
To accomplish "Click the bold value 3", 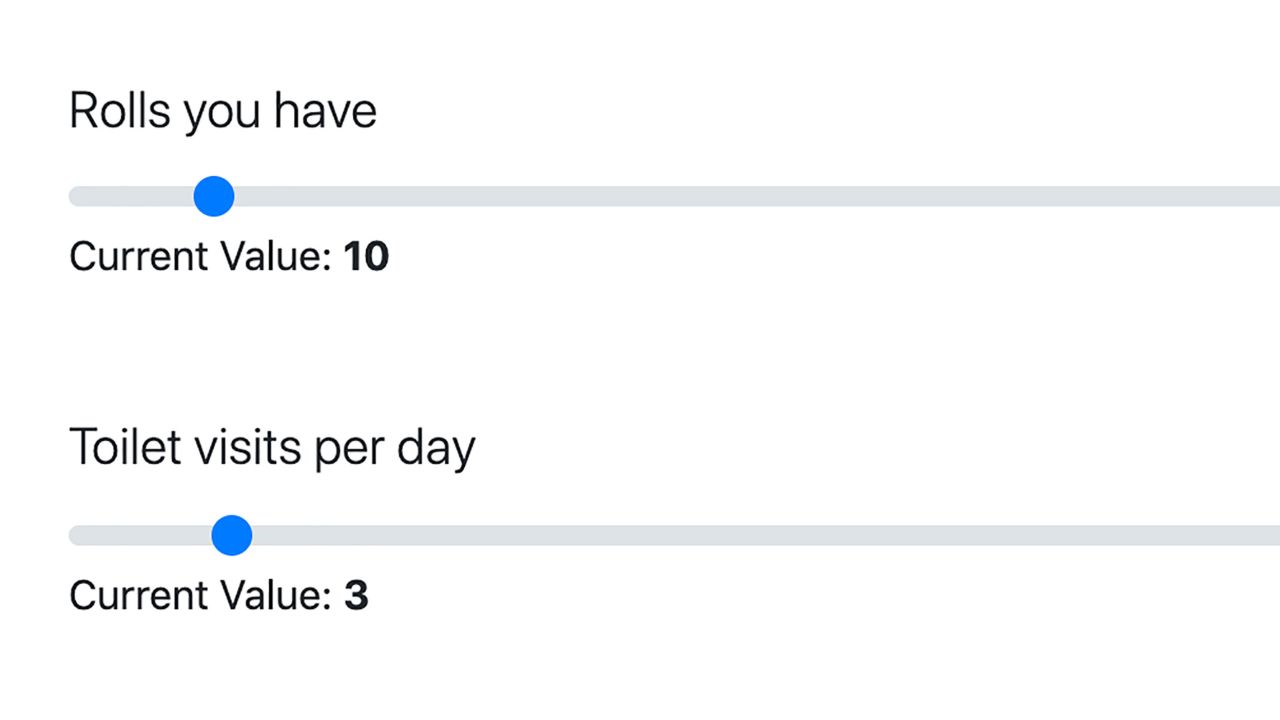I will pos(356,595).
